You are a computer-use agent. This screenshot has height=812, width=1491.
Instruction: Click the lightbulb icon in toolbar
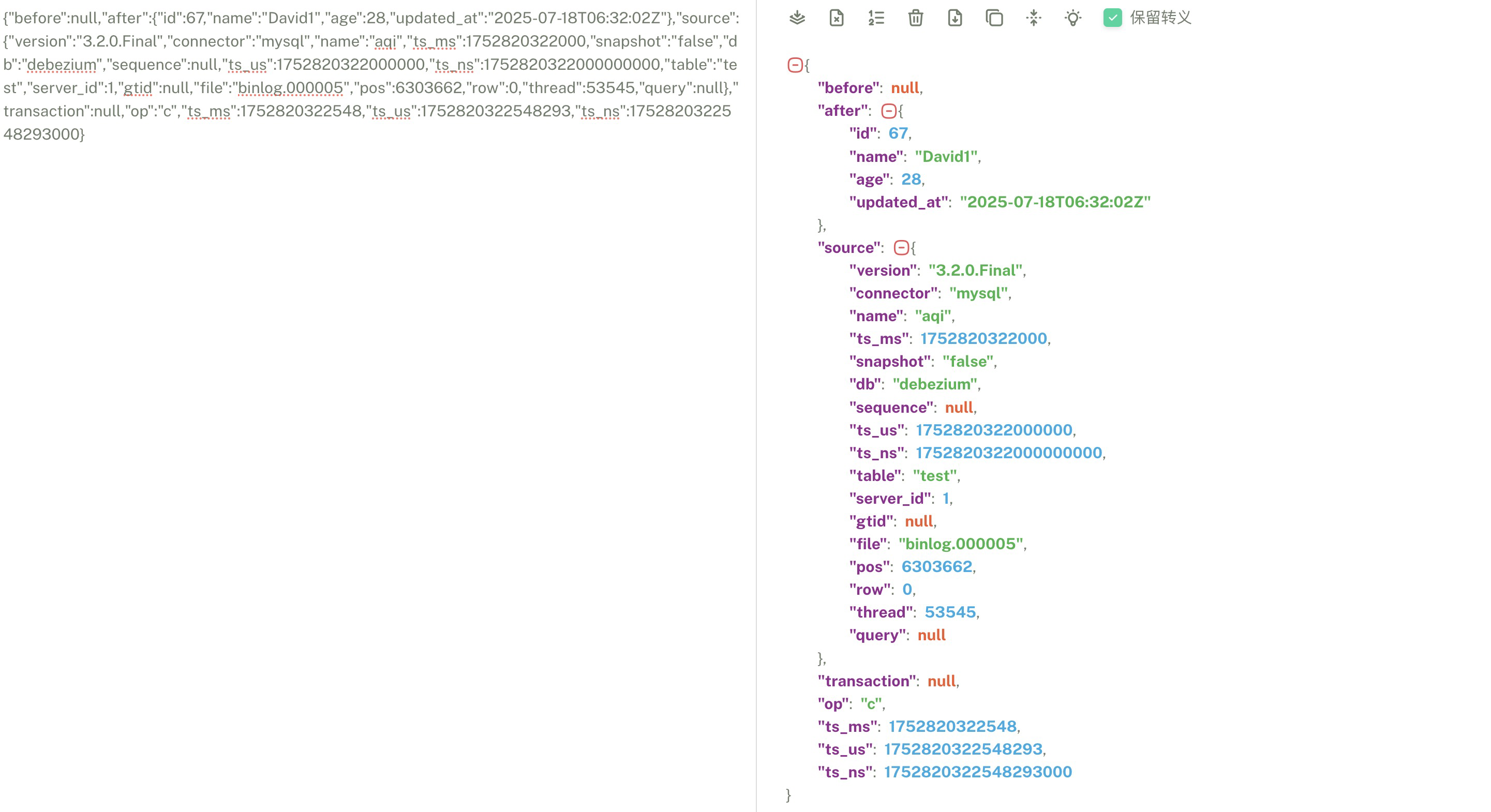pyautogui.click(x=1072, y=18)
